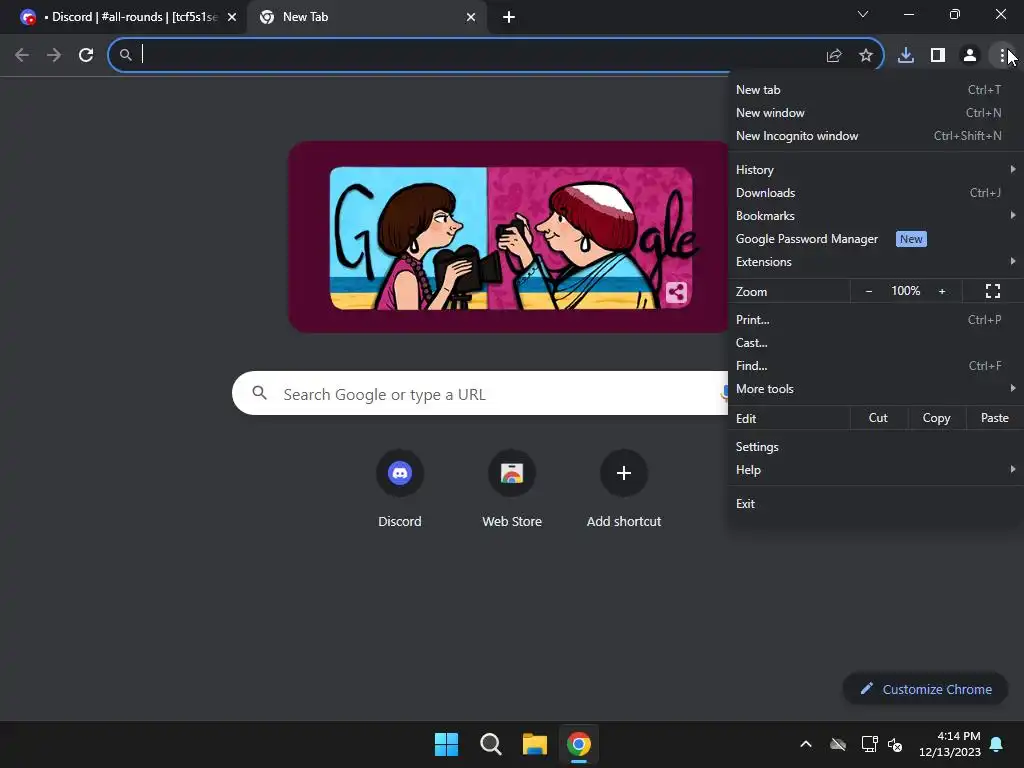
Task: Click the three-dot Chrome menu button
Action: (x=1001, y=55)
